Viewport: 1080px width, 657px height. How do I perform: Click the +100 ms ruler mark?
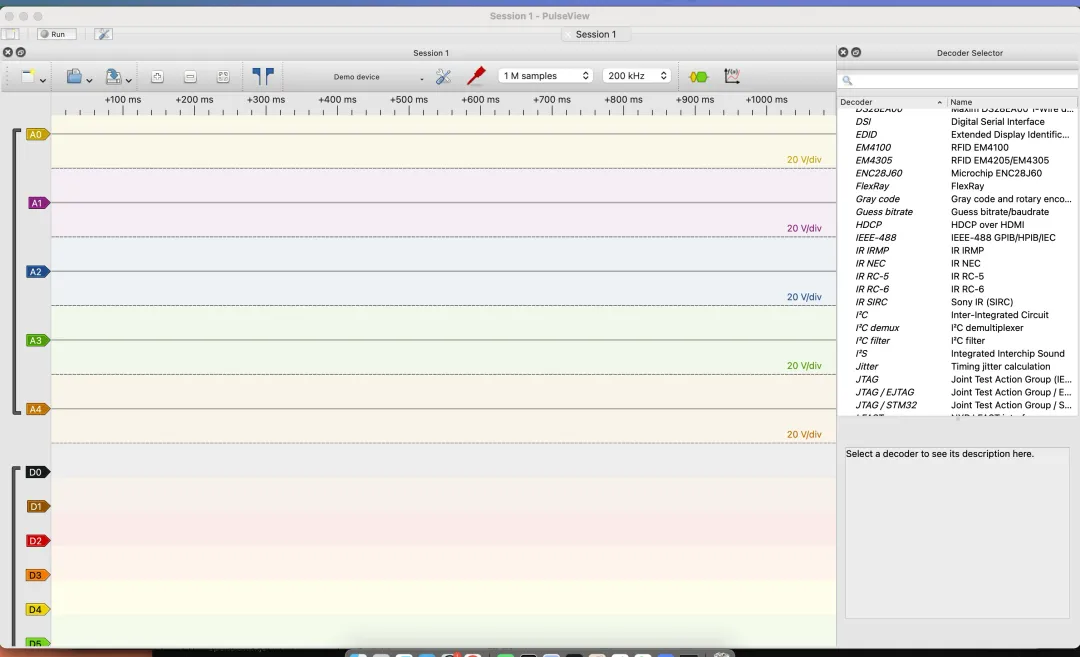pos(123,100)
